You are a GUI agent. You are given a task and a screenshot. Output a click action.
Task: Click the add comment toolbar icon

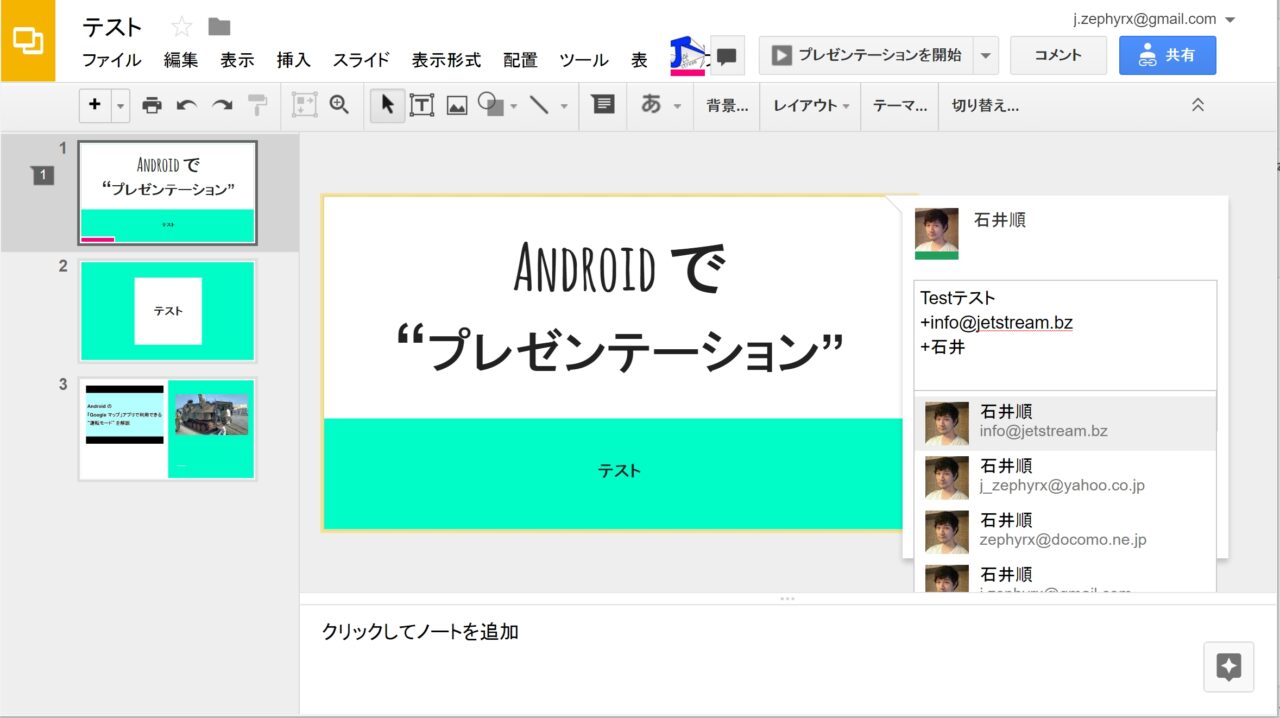pos(603,104)
